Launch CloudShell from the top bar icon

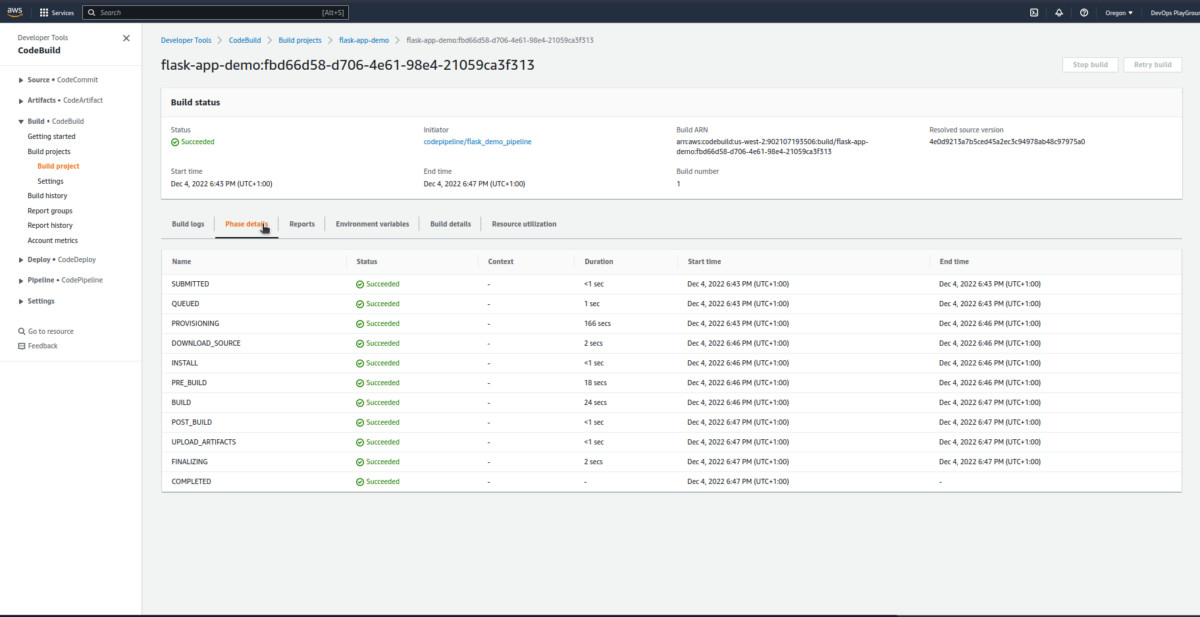tap(1033, 13)
